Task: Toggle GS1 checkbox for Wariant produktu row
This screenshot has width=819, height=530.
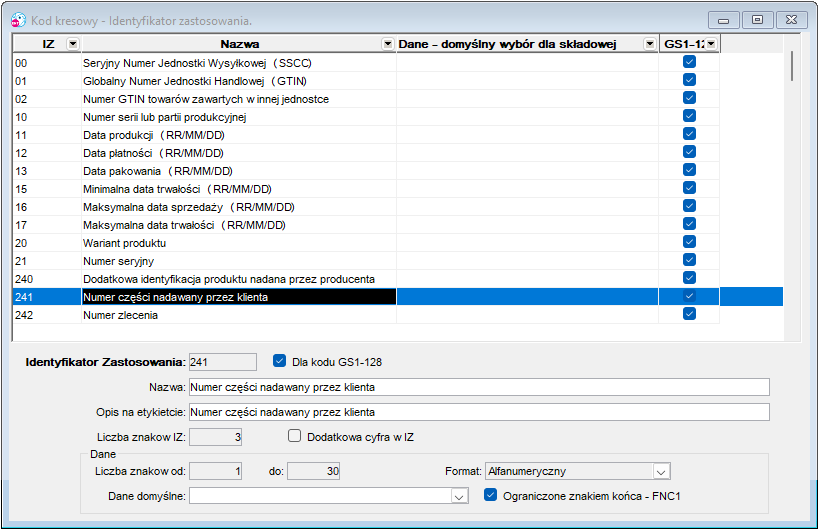Action: pos(689,242)
